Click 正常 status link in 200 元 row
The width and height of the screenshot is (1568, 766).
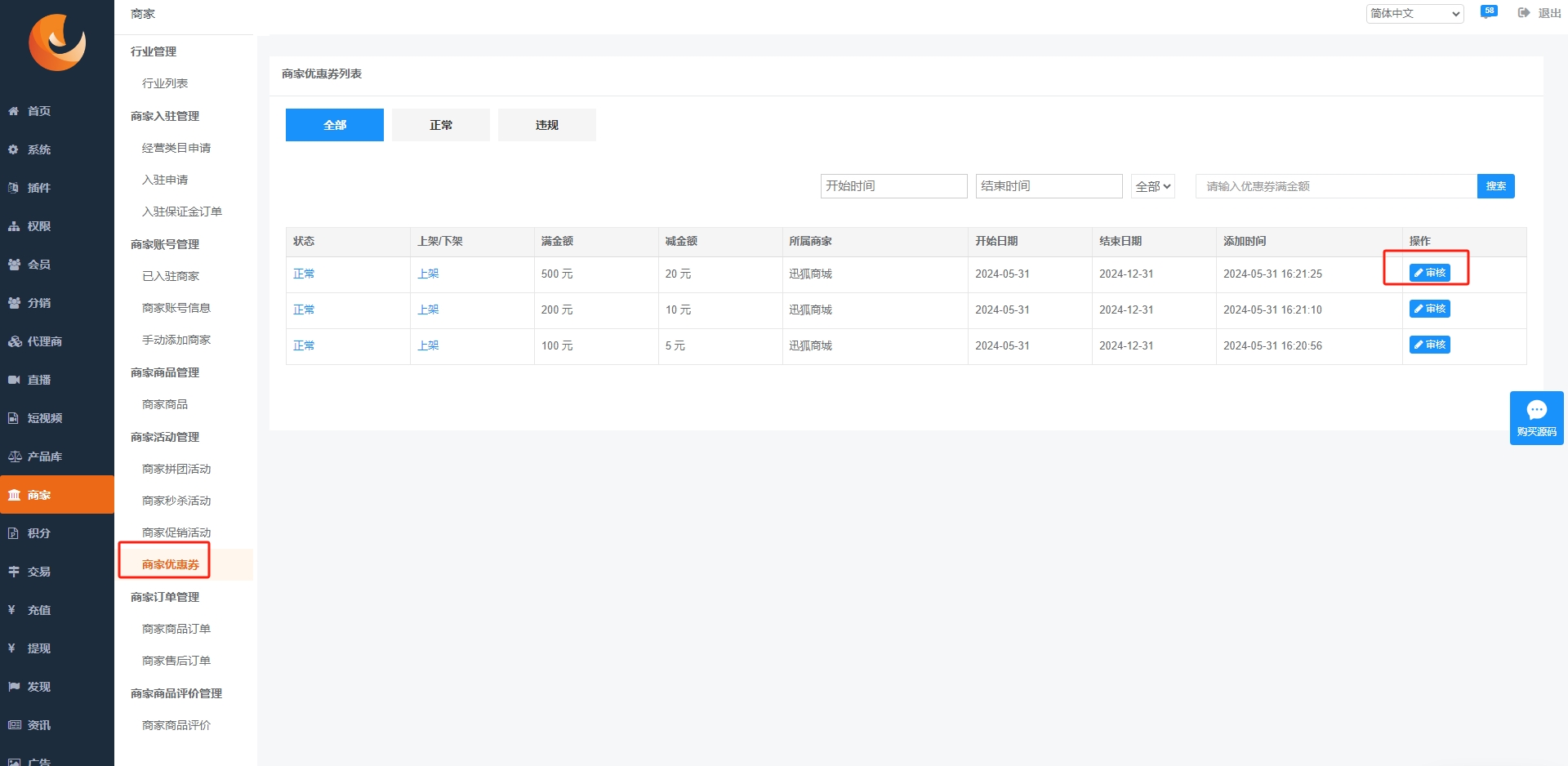(x=304, y=310)
